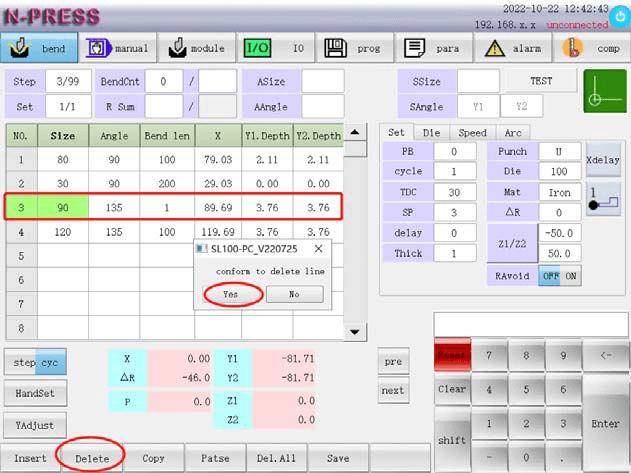Toggle the step/cyc mode button

pyautogui.click(x=36, y=361)
